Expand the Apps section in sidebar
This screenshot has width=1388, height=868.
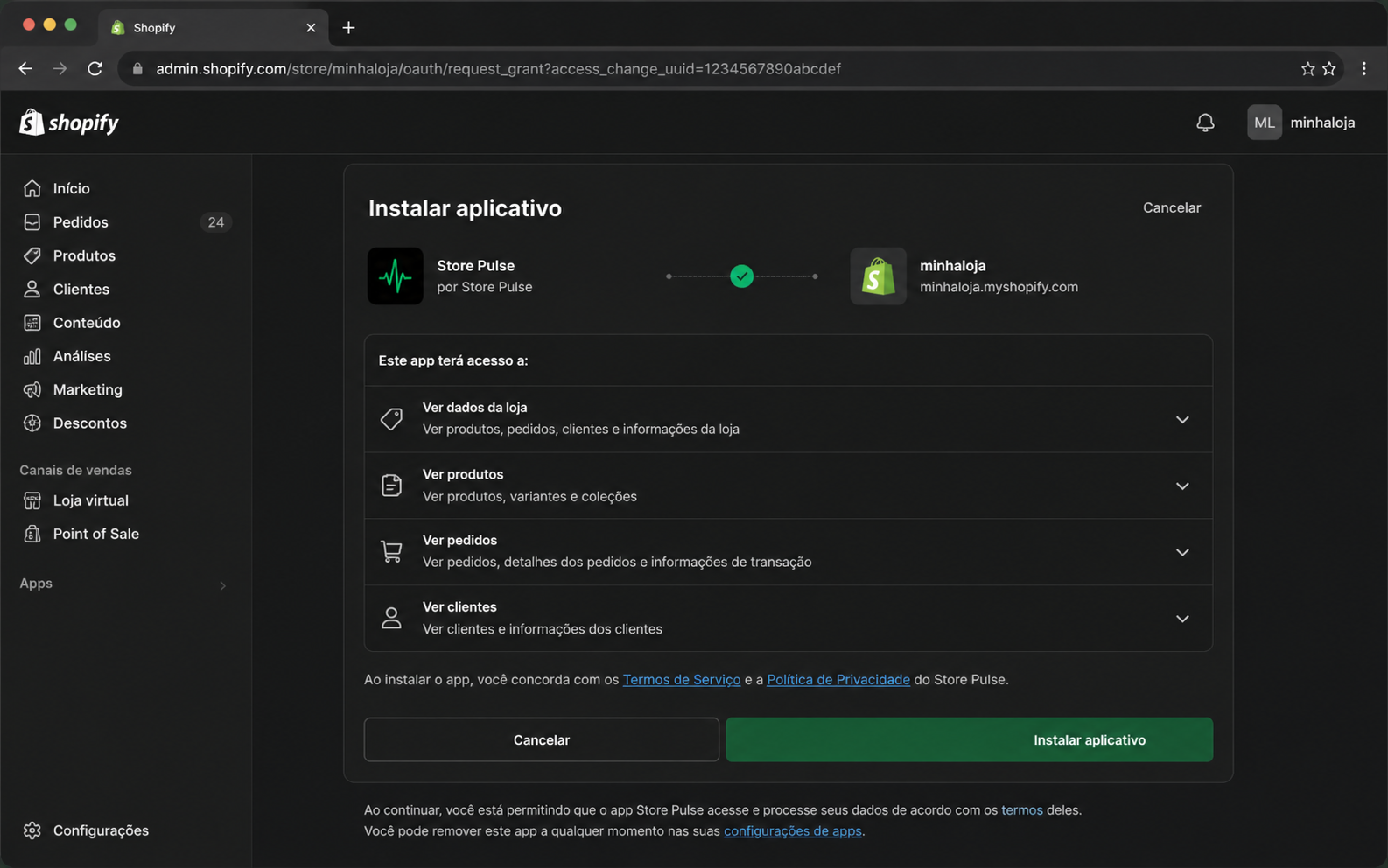(222, 585)
